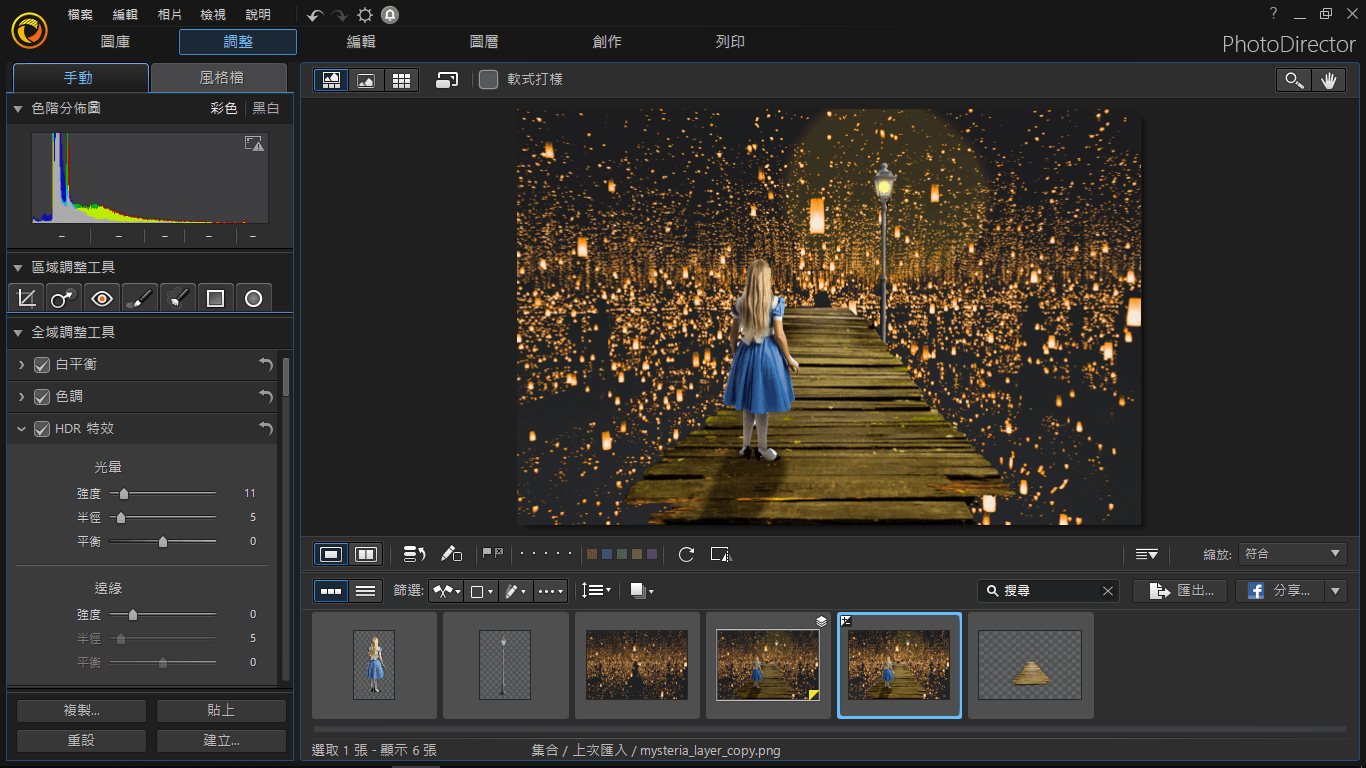Switch to the 風格檔 presets tab
Viewport: 1366px width, 768px height.
coord(220,78)
